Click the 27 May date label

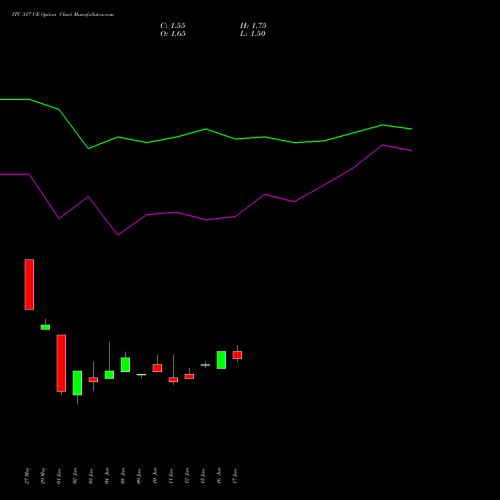[27, 476]
